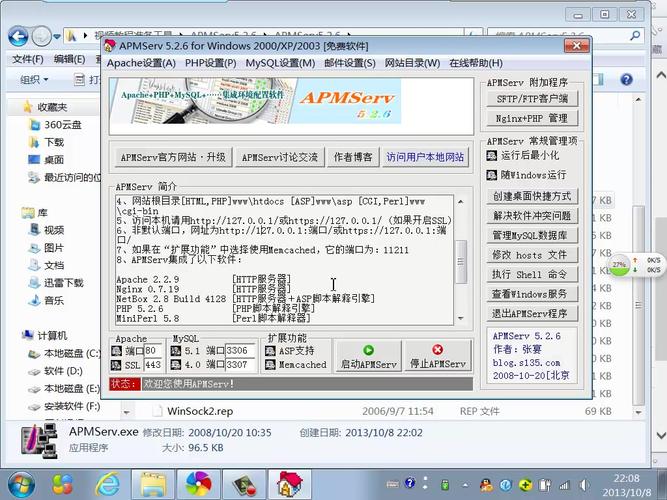Viewport: 667px width, 500px height.
Task: Click Explorer search magnifier icon
Action: [x=636, y=35]
